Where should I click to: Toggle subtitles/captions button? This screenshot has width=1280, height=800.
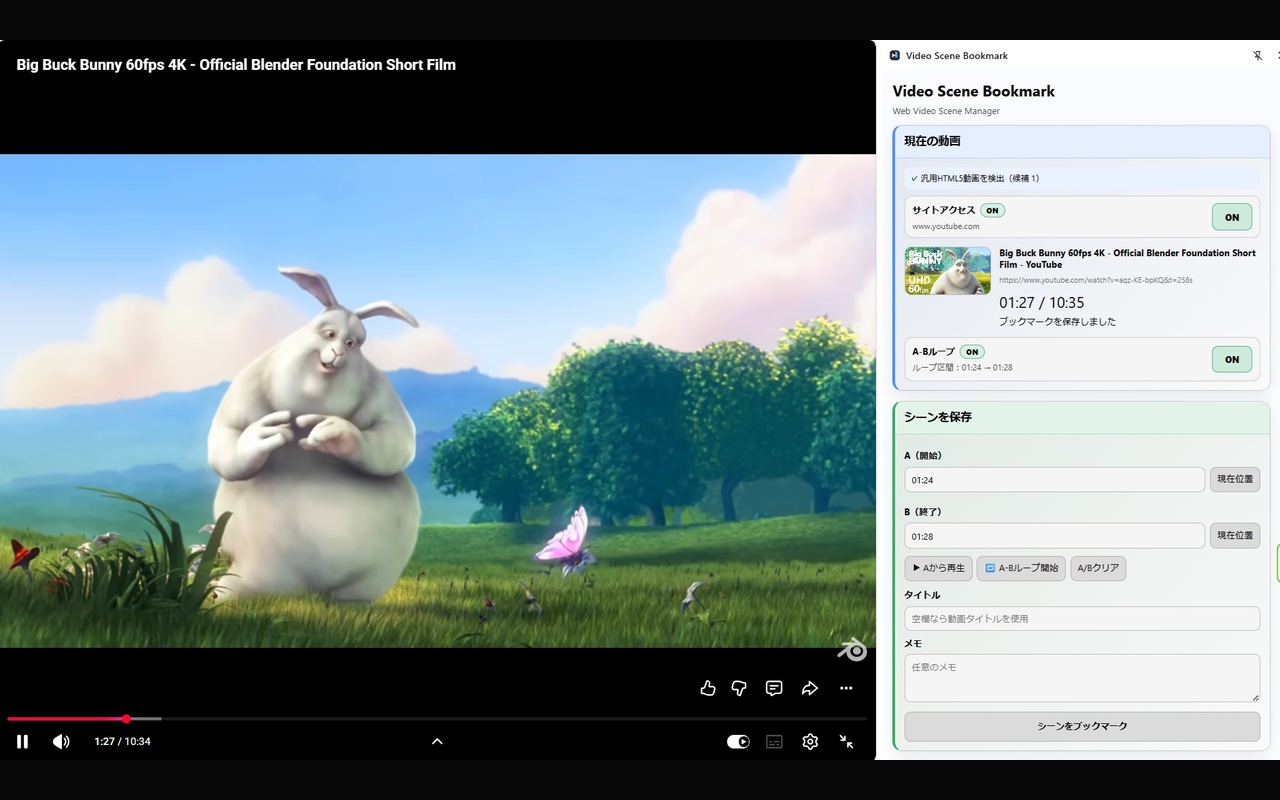click(x=774, y=741)
